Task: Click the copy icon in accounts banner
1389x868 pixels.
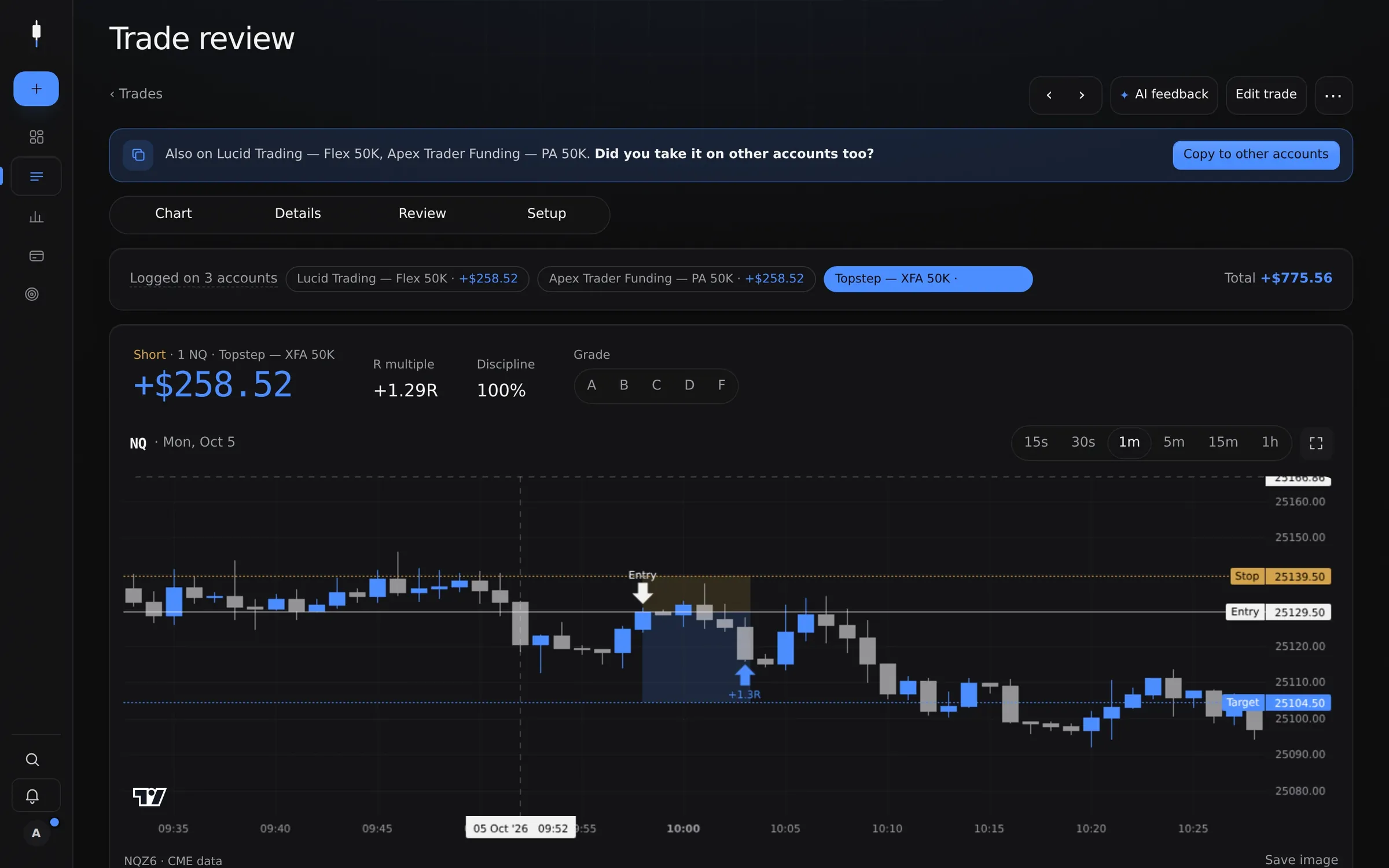Action: (138, 155)
